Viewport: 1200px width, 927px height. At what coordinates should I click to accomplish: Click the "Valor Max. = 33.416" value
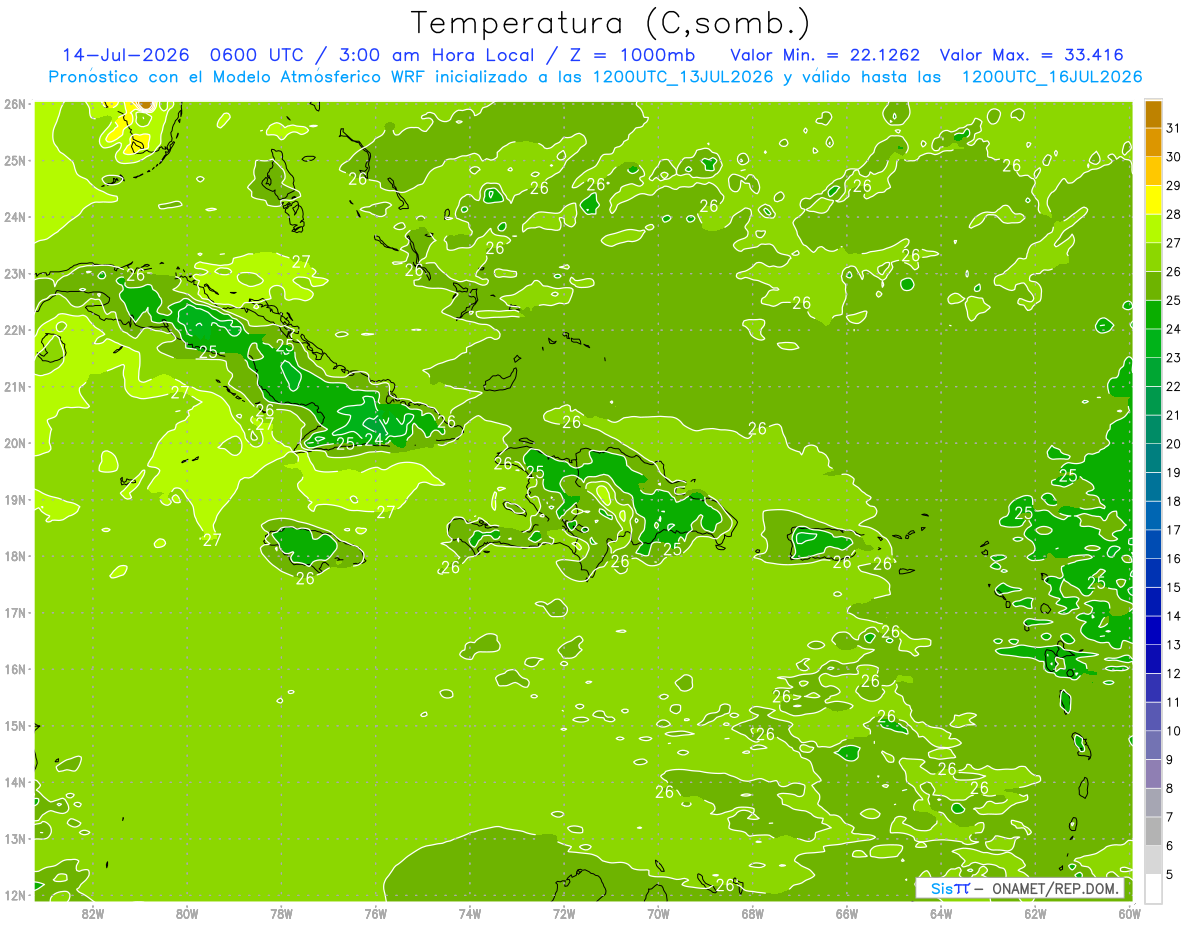pos(1031,55)
